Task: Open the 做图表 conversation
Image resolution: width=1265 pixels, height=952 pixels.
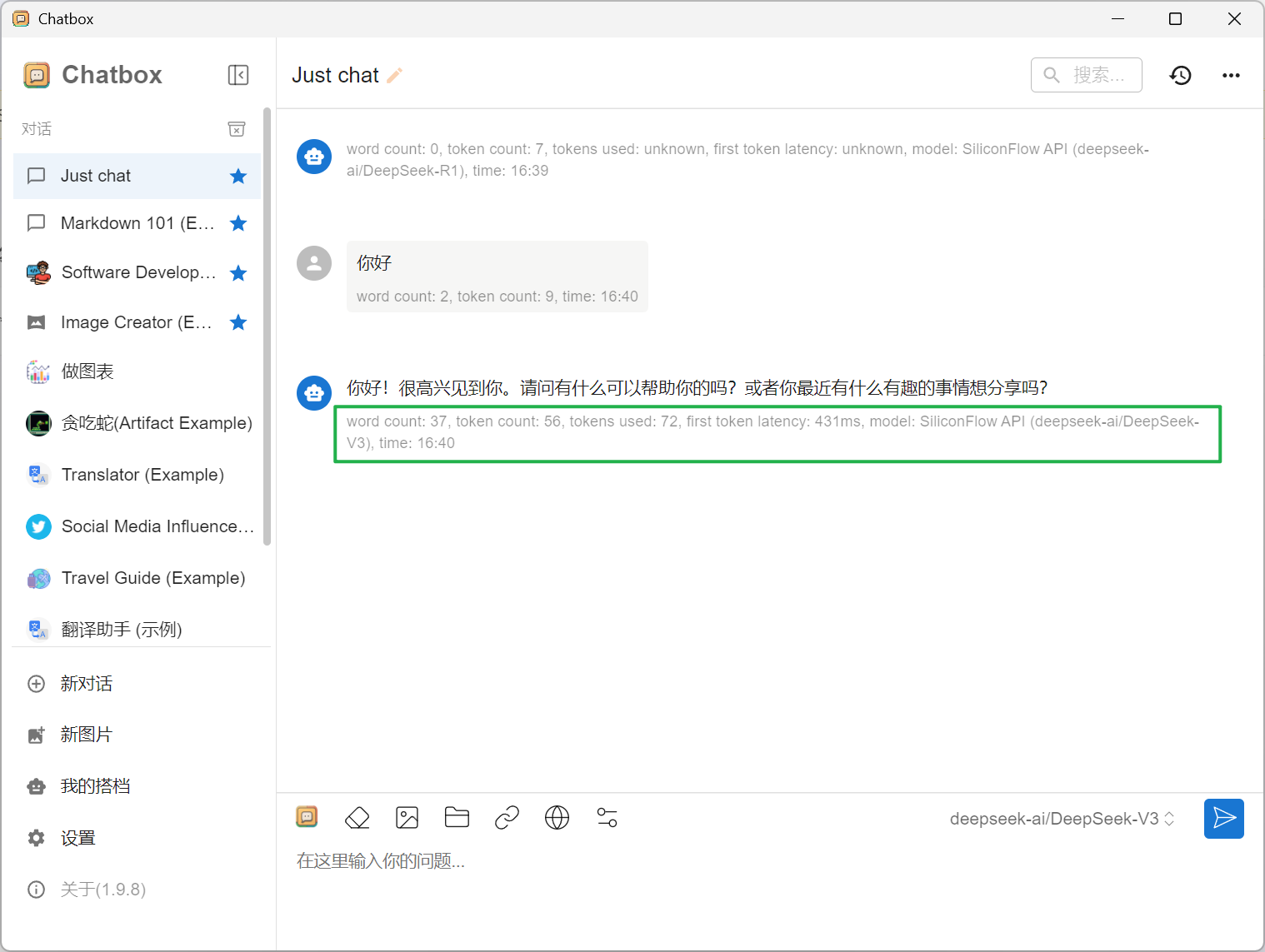Action: point(137,371)
